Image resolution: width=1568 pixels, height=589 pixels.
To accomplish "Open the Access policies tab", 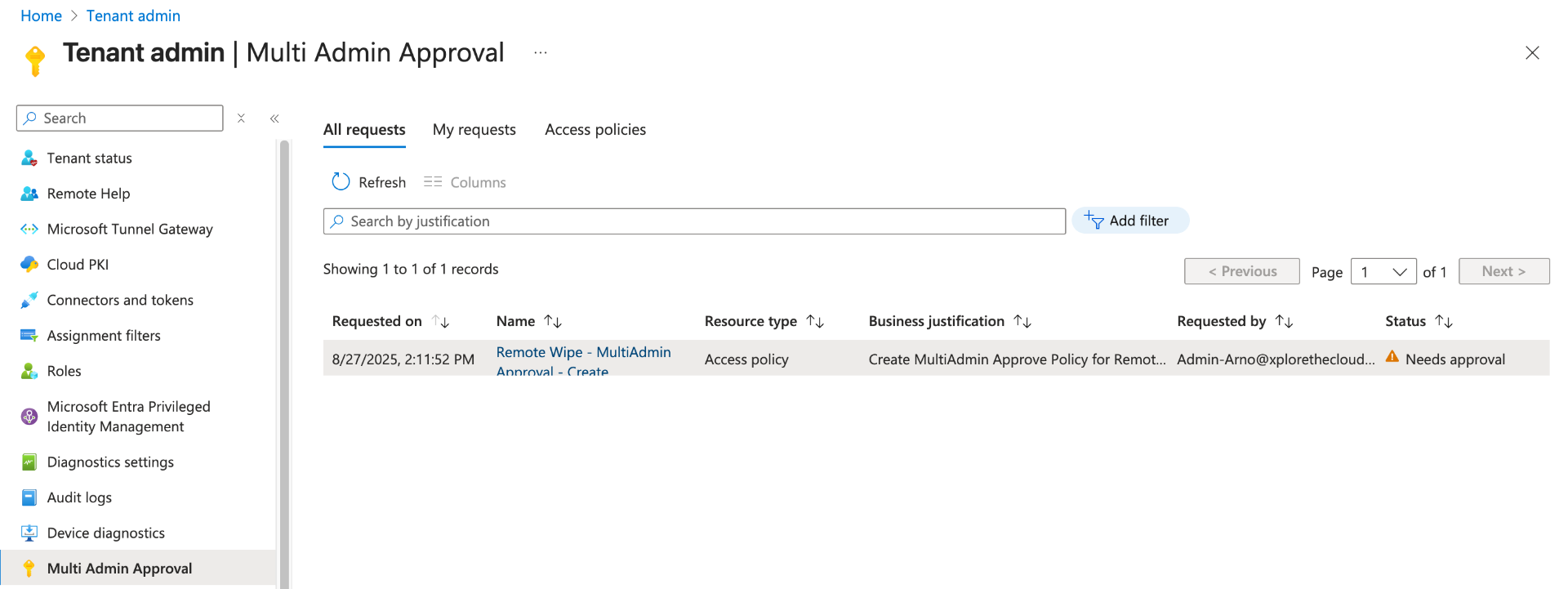I will pyautogui.click(x=595, y=130).
